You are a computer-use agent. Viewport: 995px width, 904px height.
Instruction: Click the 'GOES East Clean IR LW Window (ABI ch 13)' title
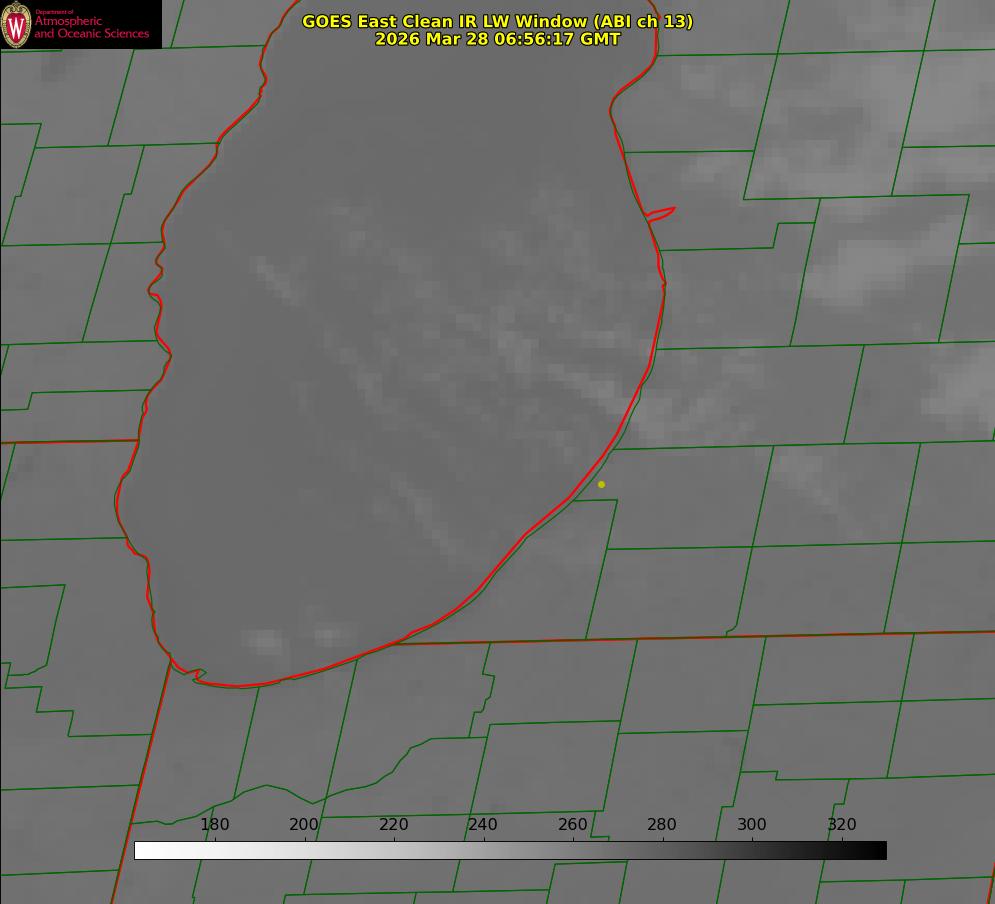(x=498, y=21)
